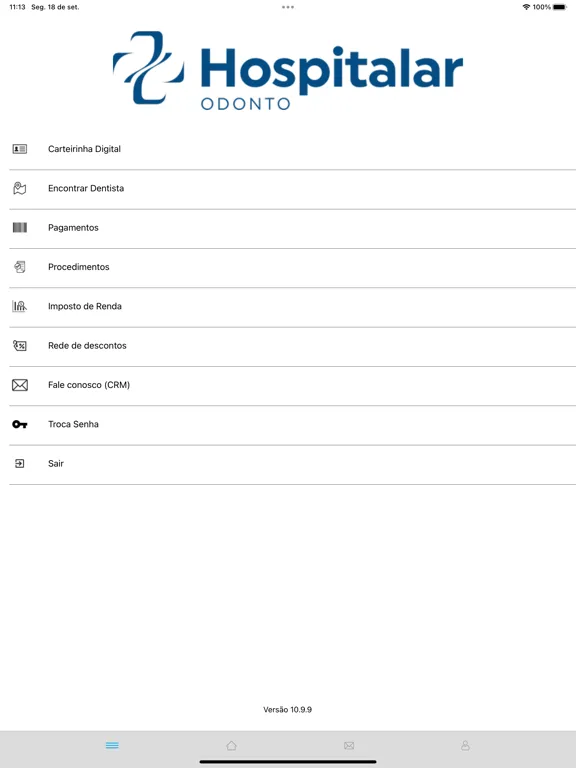
Task: Tap the map pin icon beside Encontrar Dentista
Action: click(x=20, y=188)
